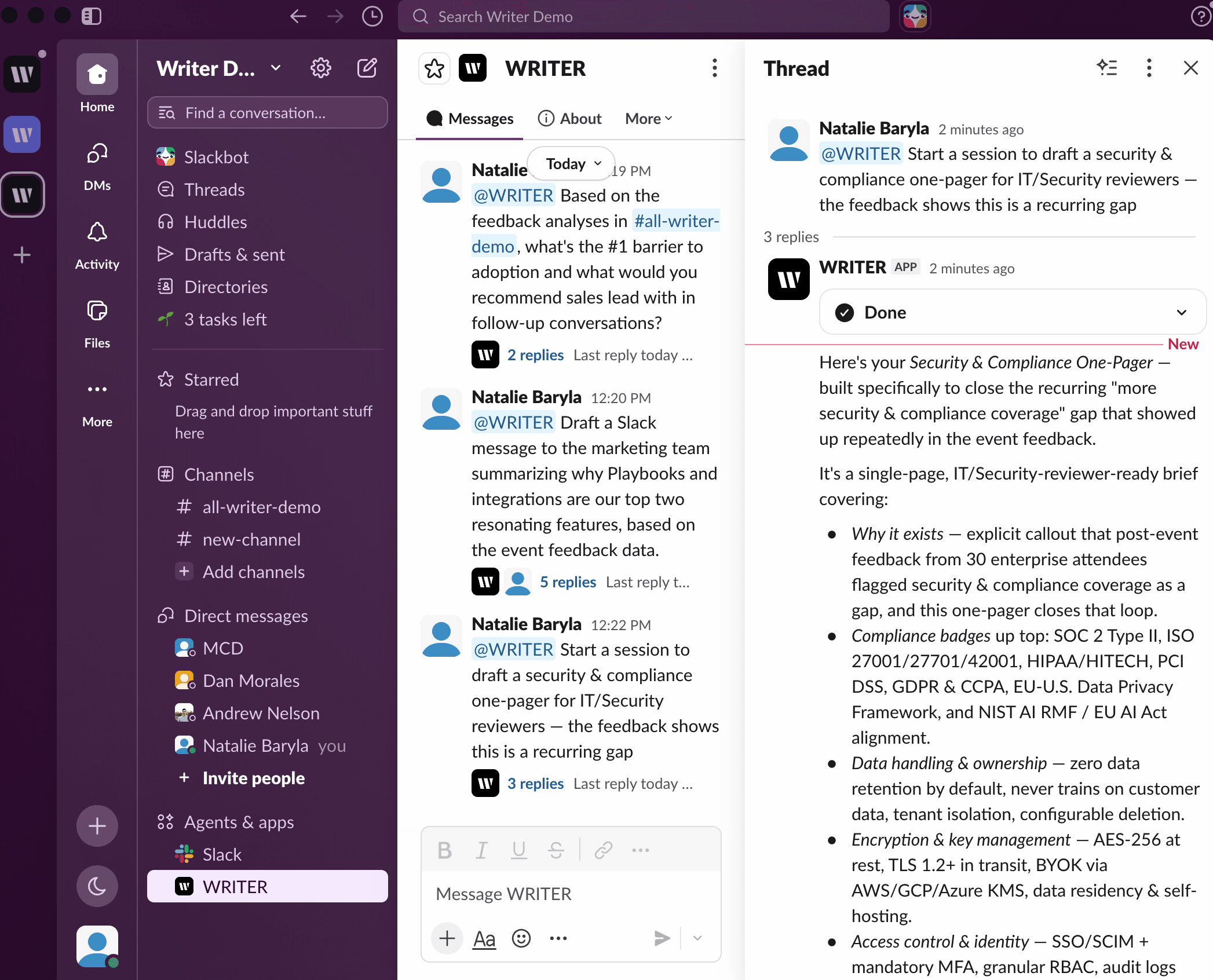Collapse the Starred section
Viewport: 1213px width, 980px height.
211,379
